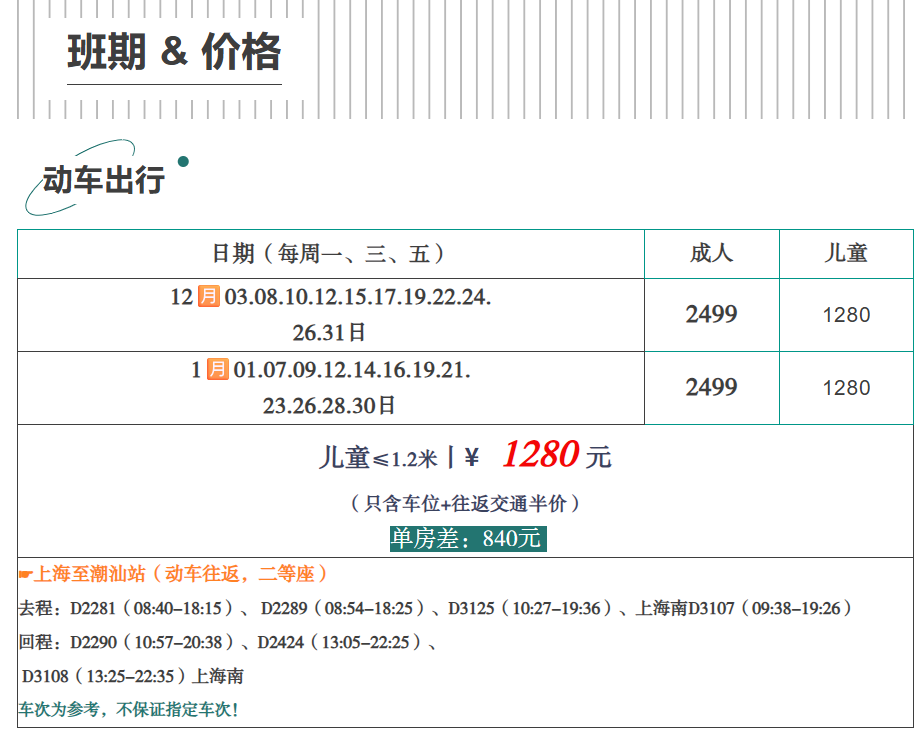Select outbound train D2281 entry
This screenshot has width=924, height=735.
(x=151, y=608)
